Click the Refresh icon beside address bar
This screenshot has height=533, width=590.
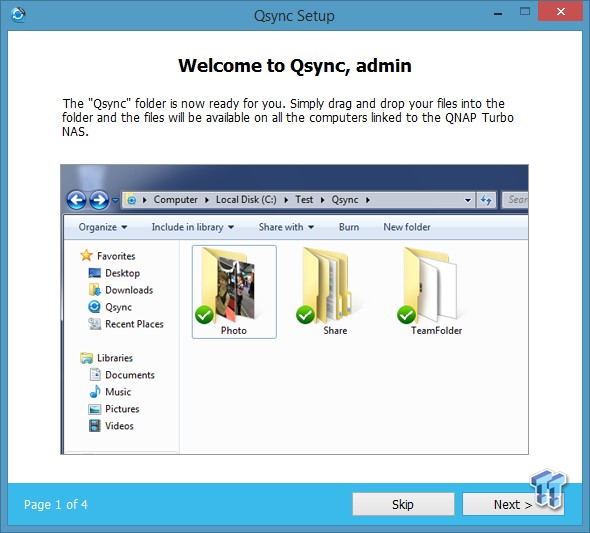point(486,200)
